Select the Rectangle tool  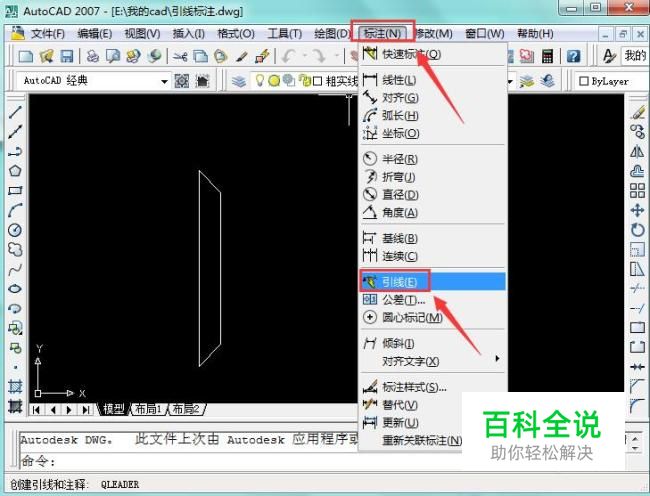[15, 191]
